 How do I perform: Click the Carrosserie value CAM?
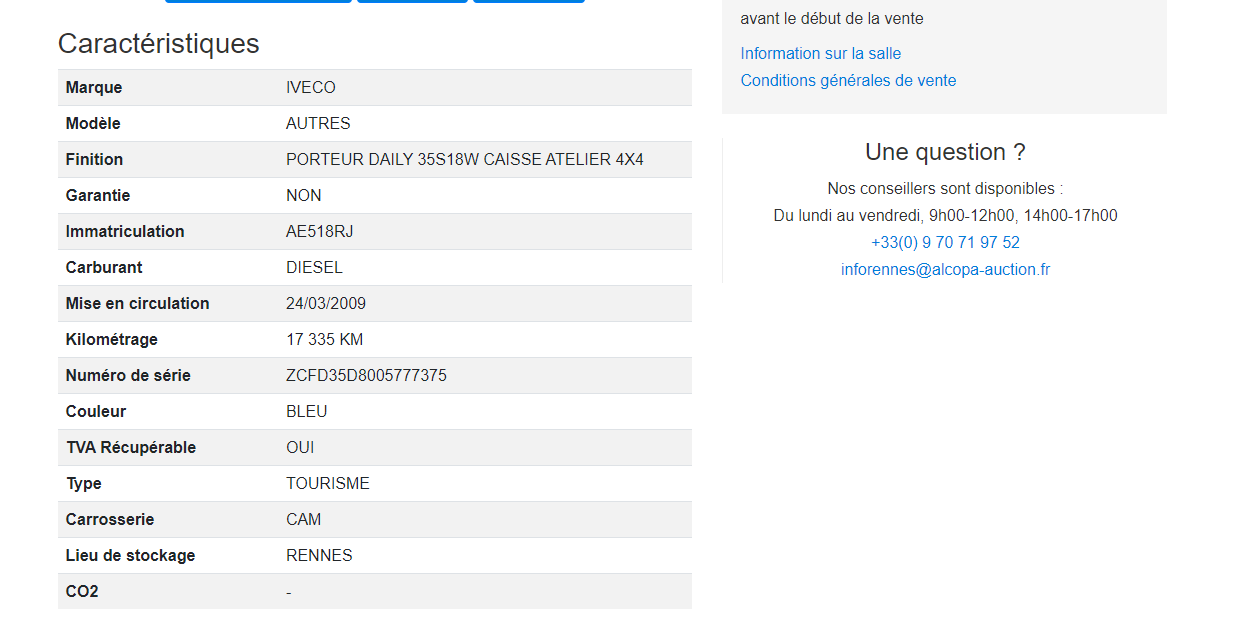tap(303, 520)
